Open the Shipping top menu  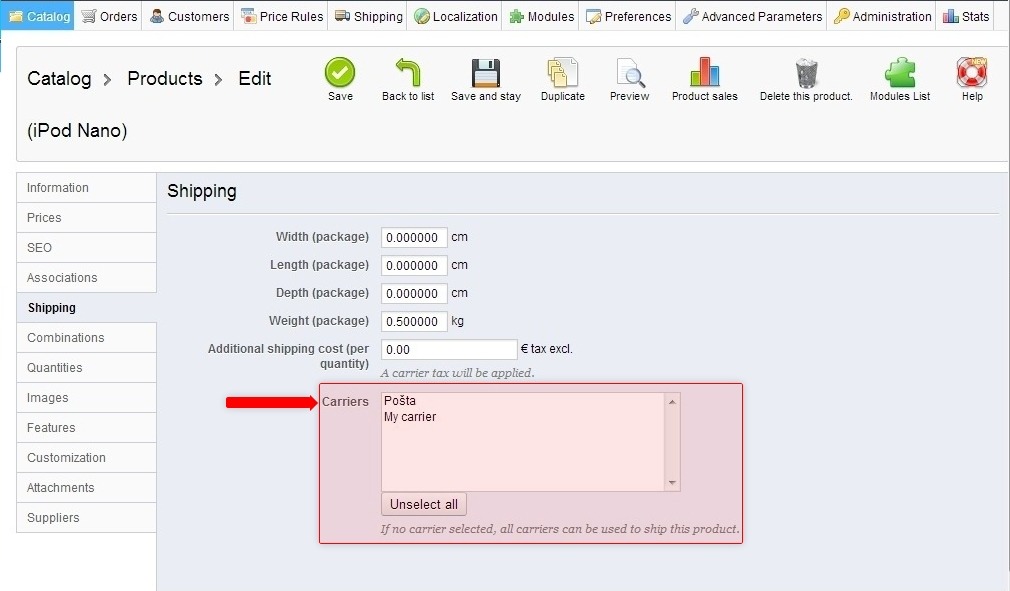click(x=368, y=16)
